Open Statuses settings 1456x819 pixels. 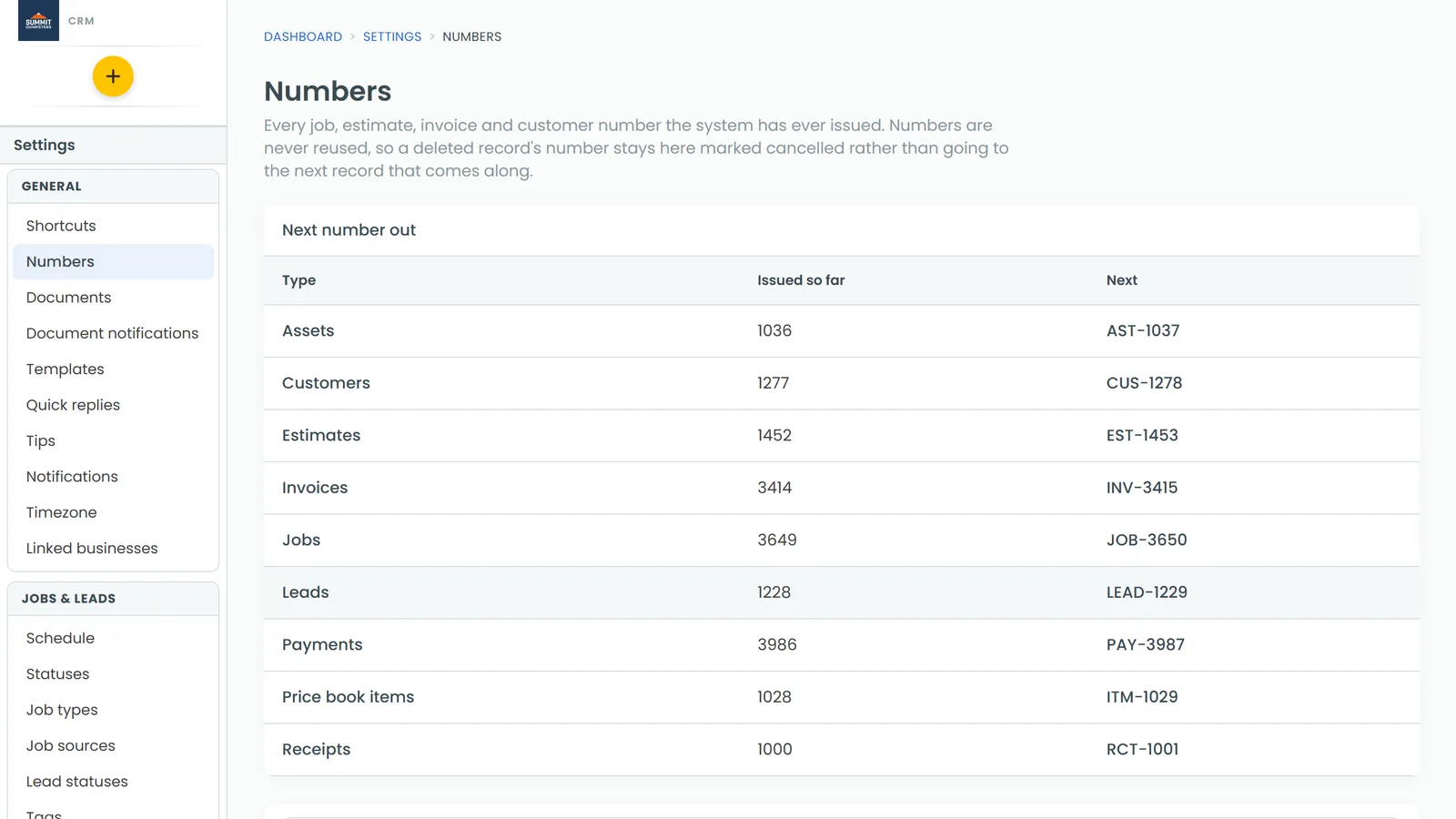click(113, 674)
